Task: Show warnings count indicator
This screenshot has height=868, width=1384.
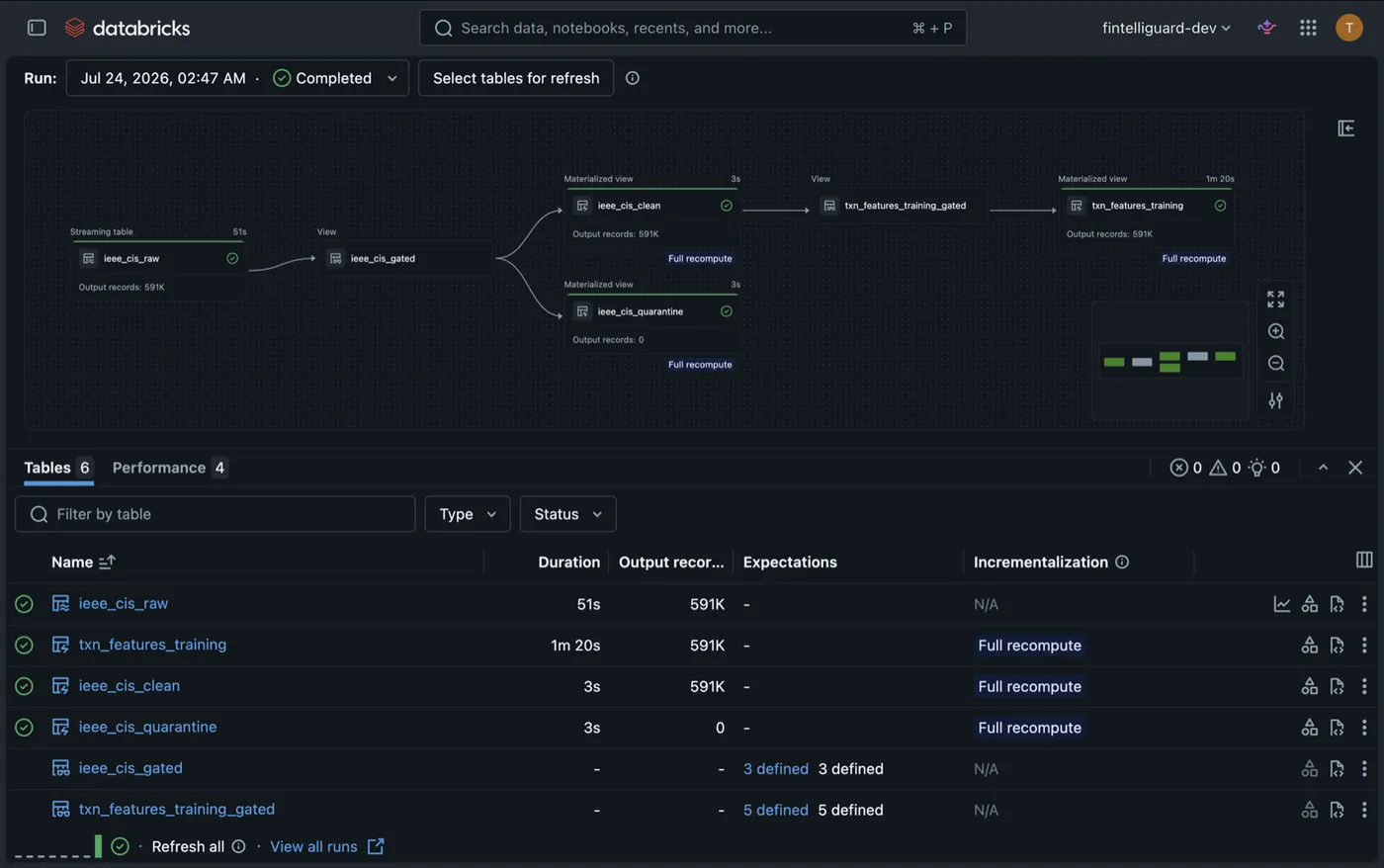Action: click(x=1225, y=468)
